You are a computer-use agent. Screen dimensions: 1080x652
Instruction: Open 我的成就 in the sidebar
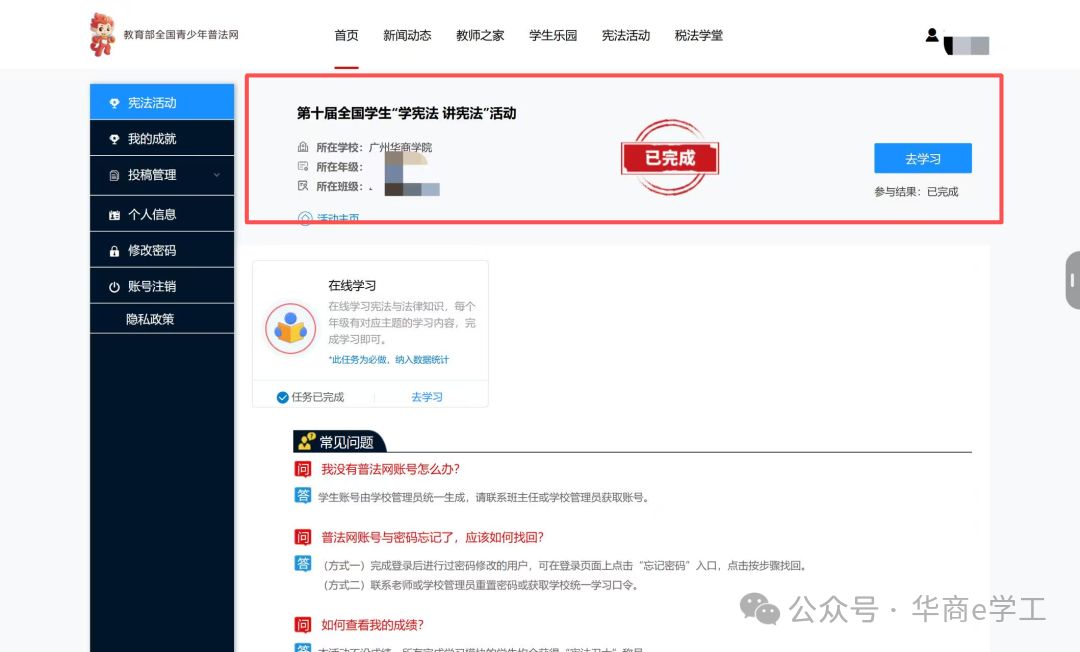152,139
